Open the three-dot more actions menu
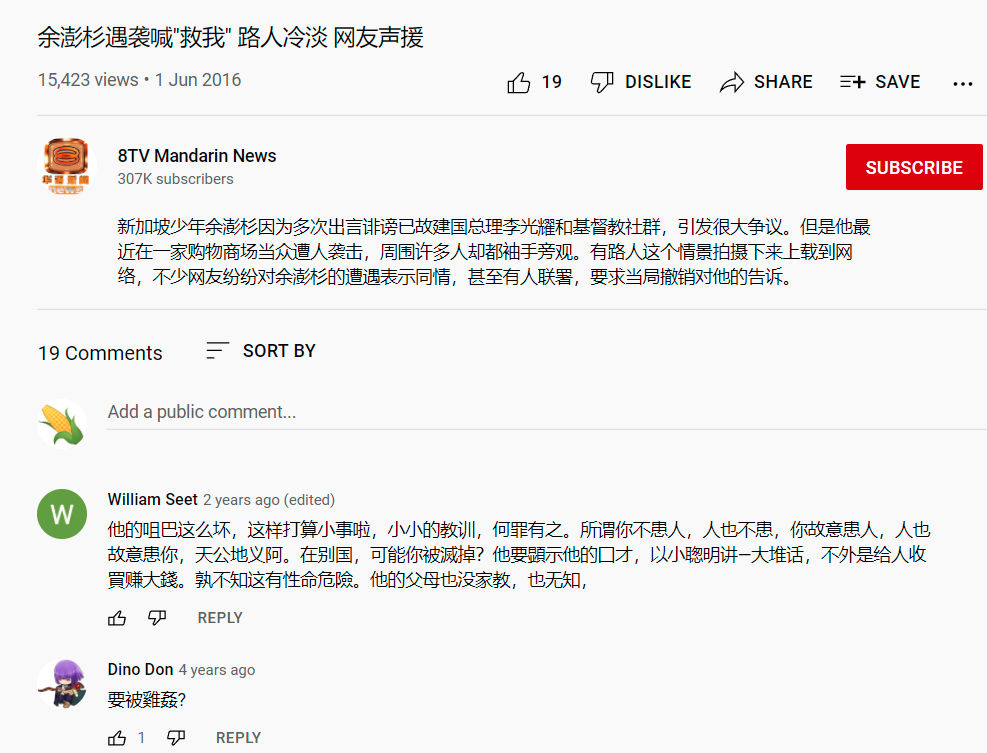 coord(962,84)
